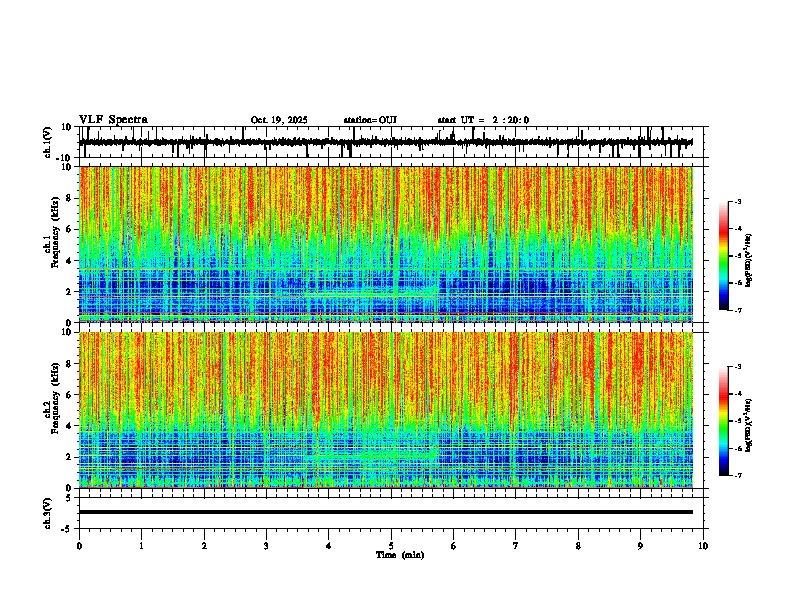The height and width of the screenshot is (612, 792).
Task: Click the ch.2 spectrogram plot area
Action: point(386,410)
